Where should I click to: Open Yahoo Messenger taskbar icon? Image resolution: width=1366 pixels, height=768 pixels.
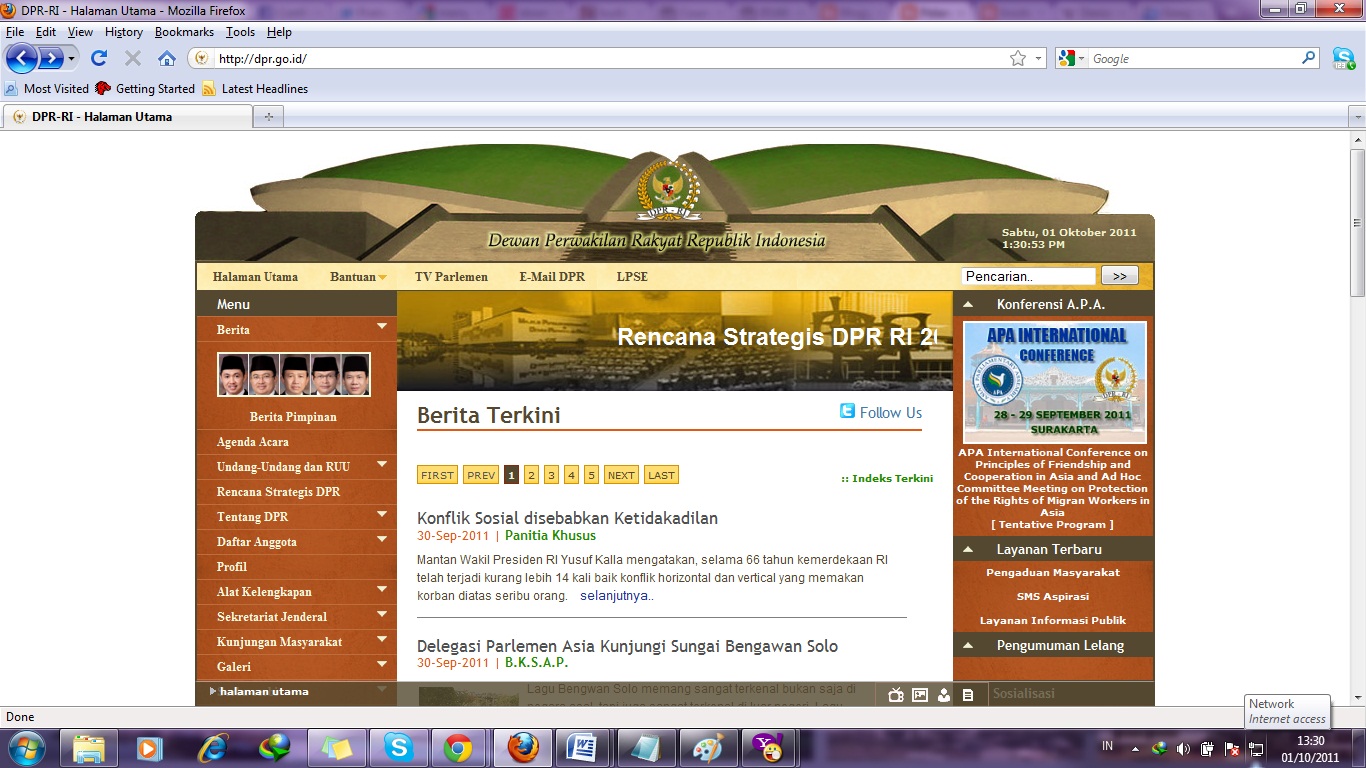pos(769,747)
